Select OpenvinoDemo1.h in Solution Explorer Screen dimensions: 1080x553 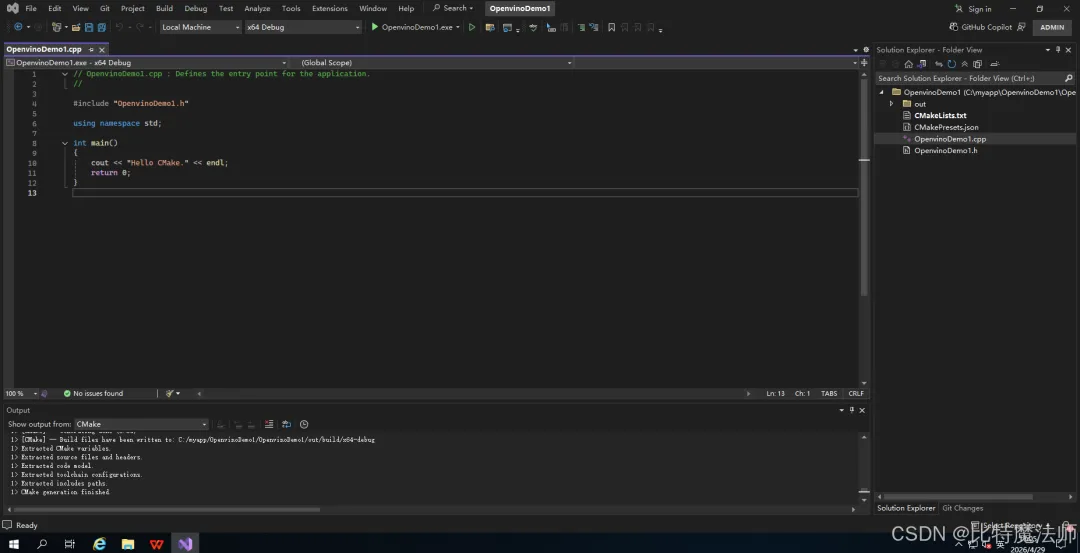coord(945,151)
